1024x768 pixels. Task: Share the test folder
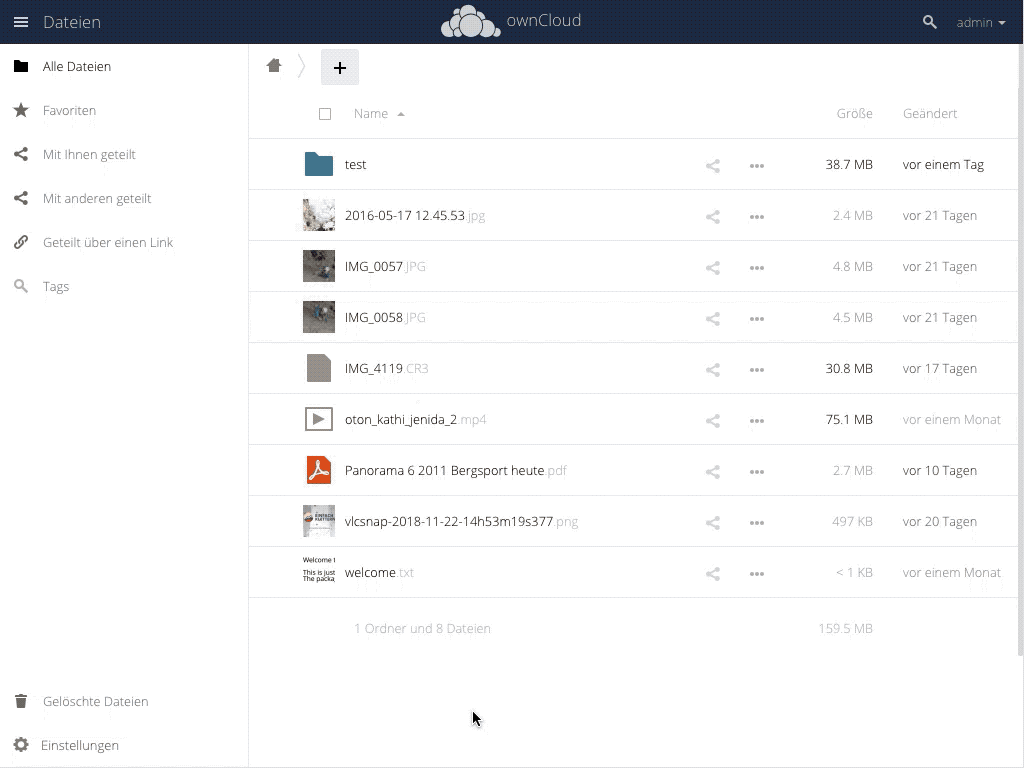click(712, 165)
